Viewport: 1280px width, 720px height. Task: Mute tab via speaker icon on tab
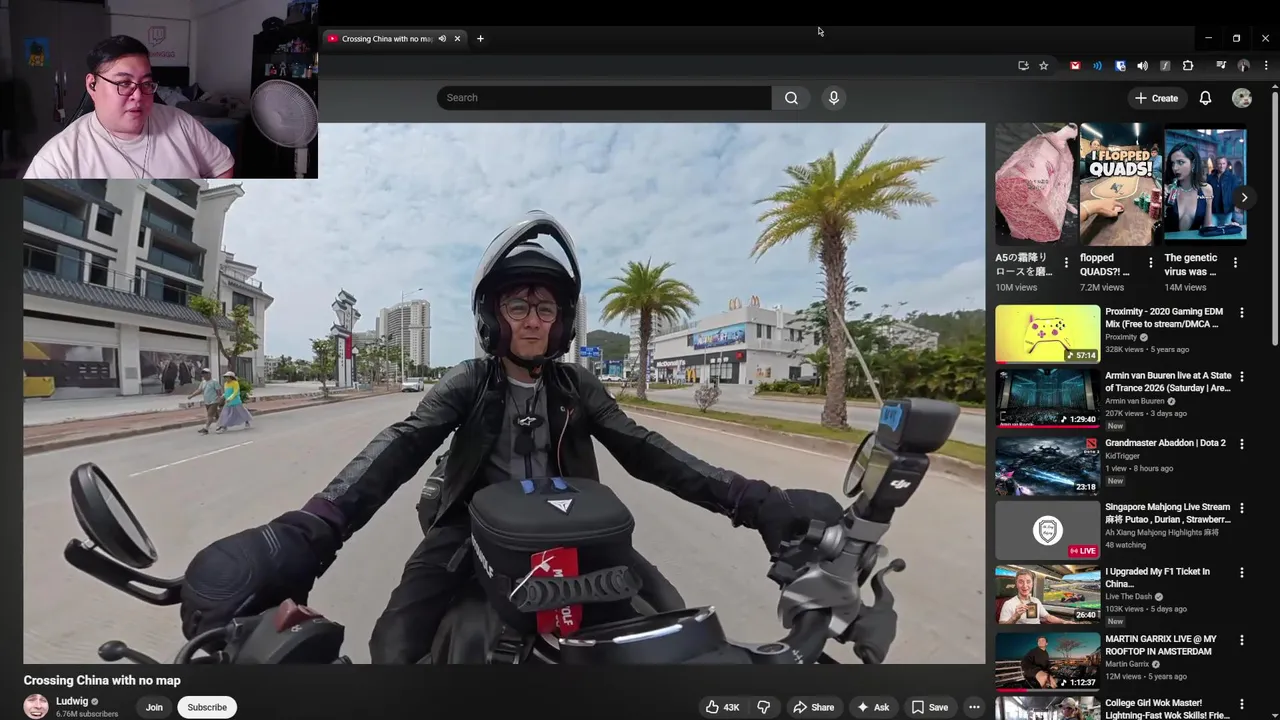tap(442, 39)
